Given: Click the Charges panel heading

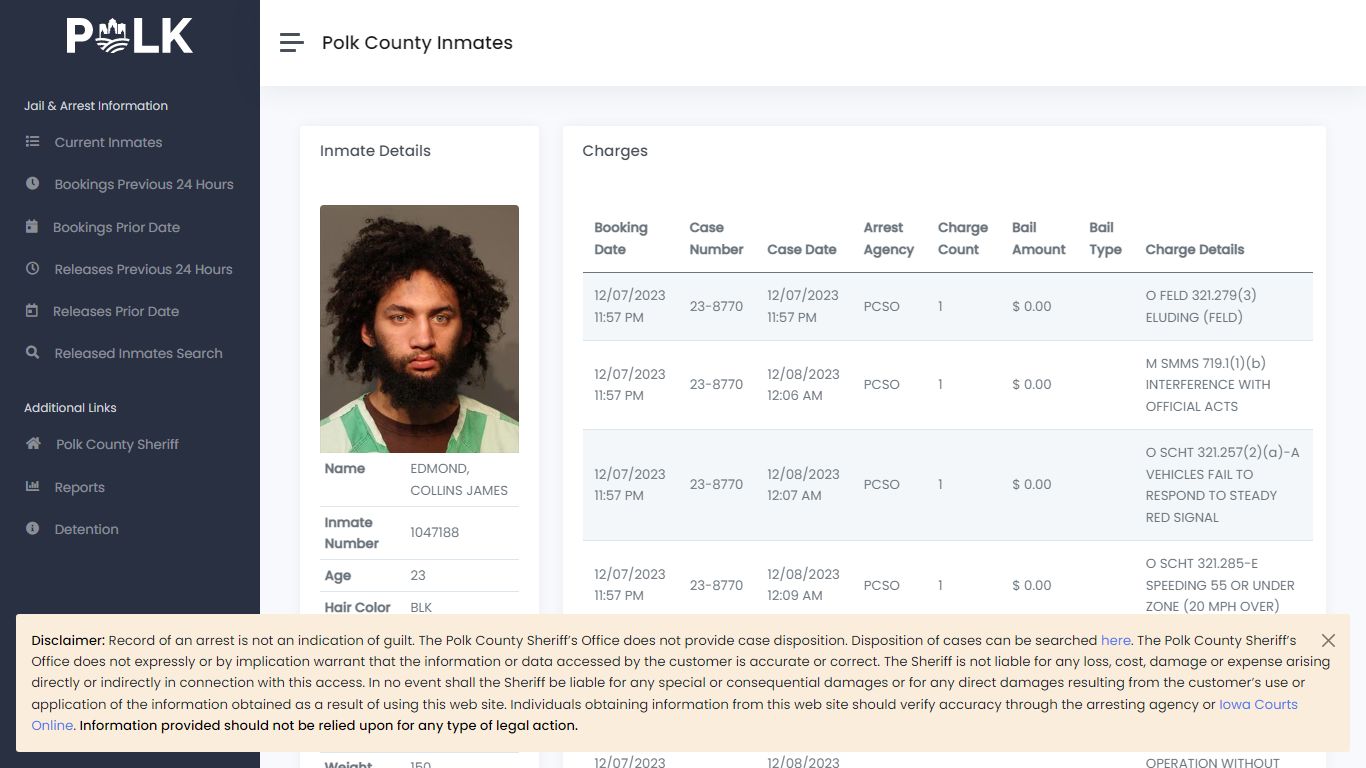Looking at the screenshot, I should coord(615,151).
